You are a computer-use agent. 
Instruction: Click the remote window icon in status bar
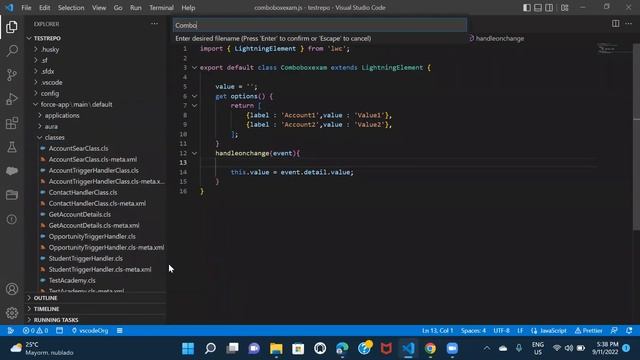[11, 331]
